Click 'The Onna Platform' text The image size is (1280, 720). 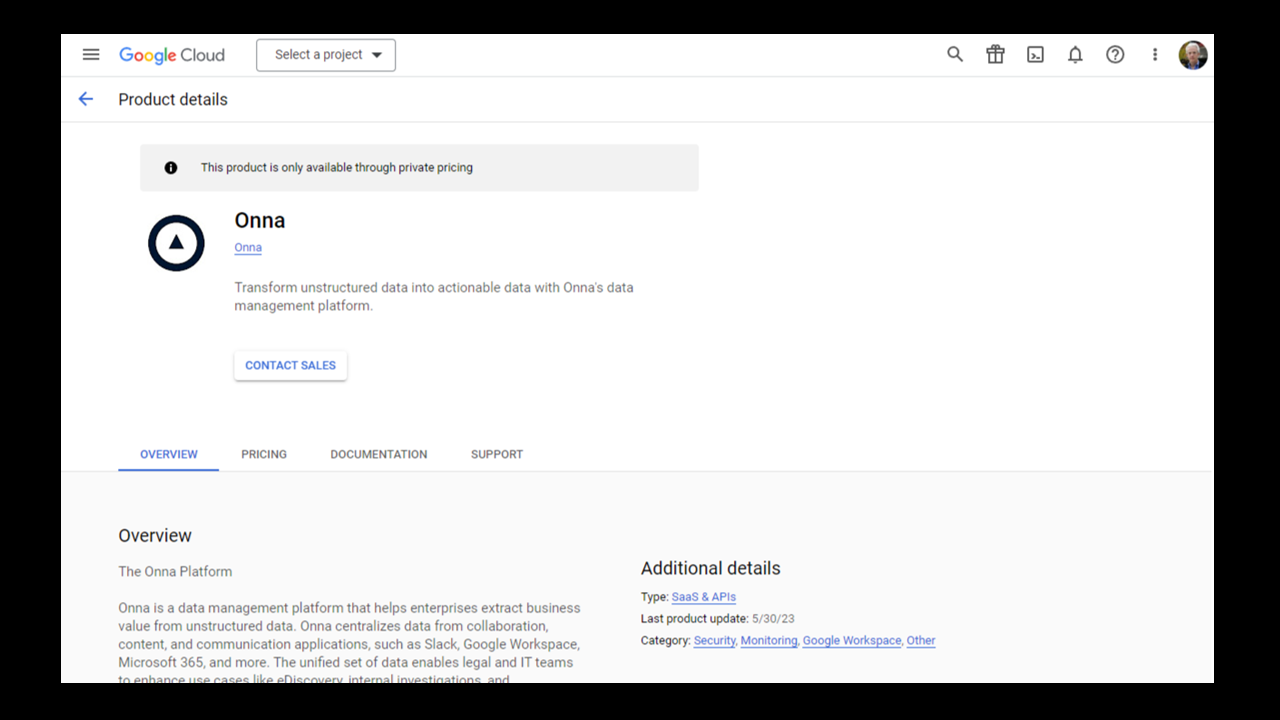coord(175,572)
